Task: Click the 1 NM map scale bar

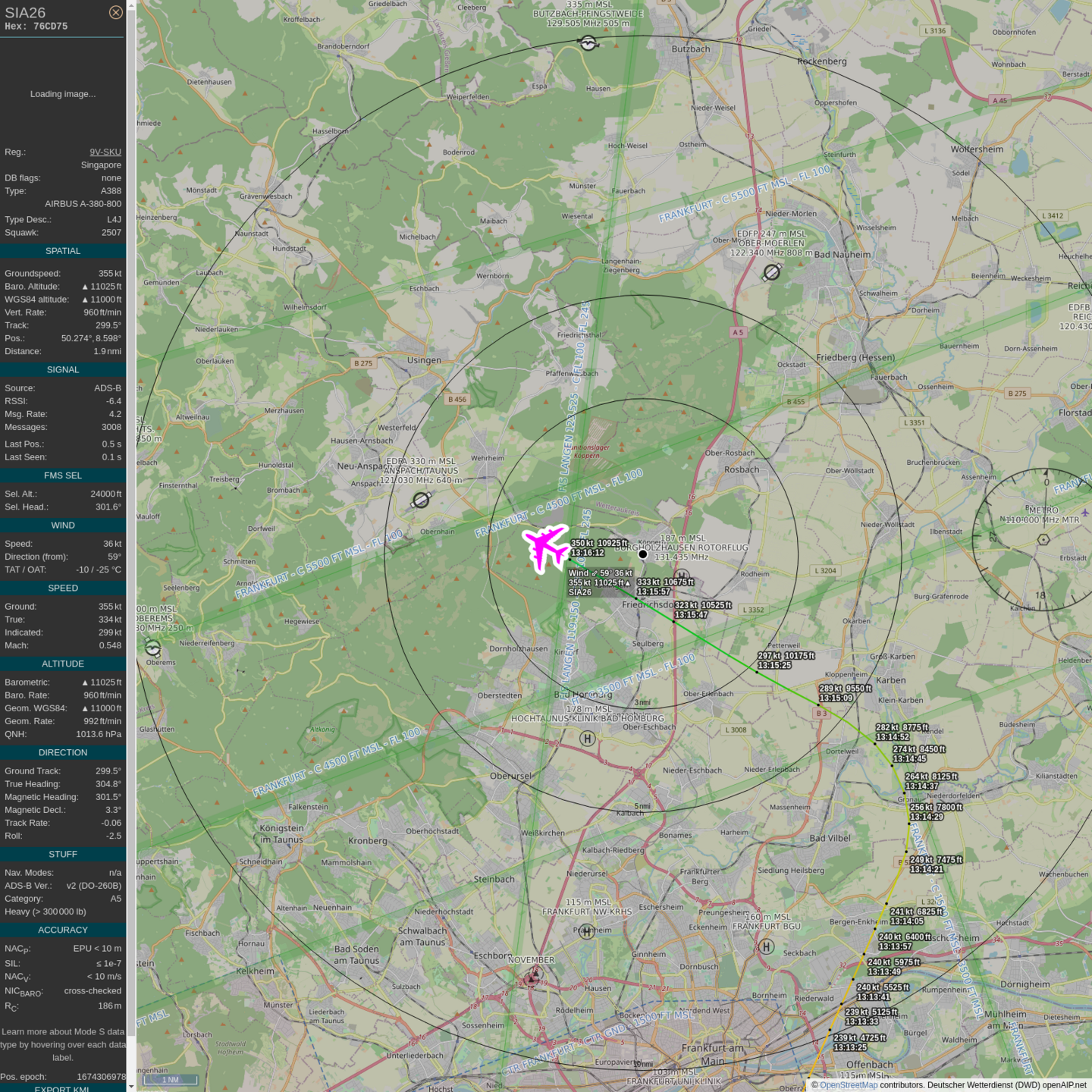Action: click(171, 1080)
